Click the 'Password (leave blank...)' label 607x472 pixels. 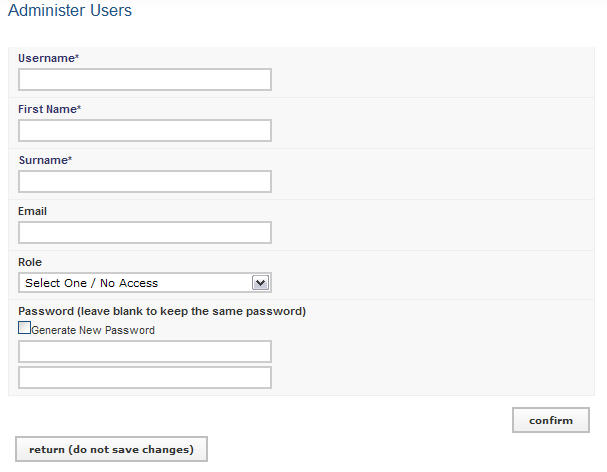coord(162,311)
